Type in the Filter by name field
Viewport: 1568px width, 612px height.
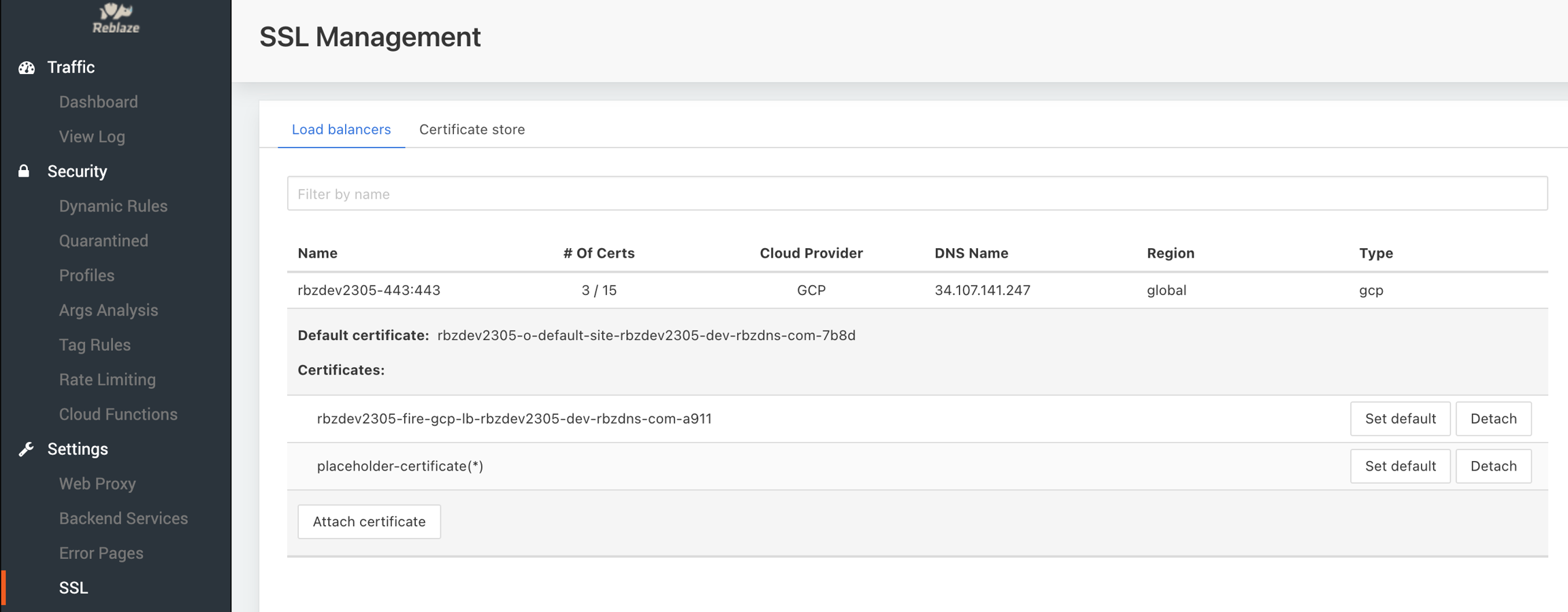pyautogui.click(x=917, y=194)
